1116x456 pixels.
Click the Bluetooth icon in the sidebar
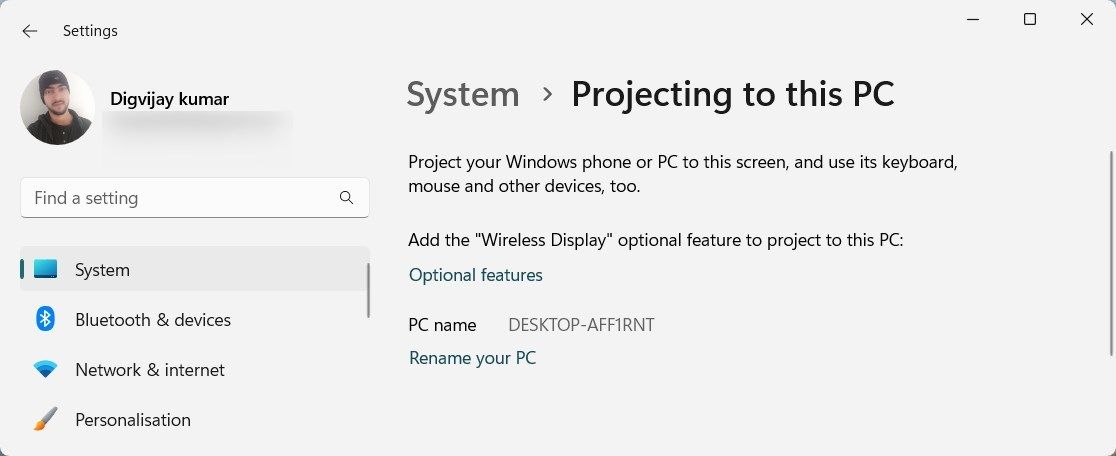[46, 320]
